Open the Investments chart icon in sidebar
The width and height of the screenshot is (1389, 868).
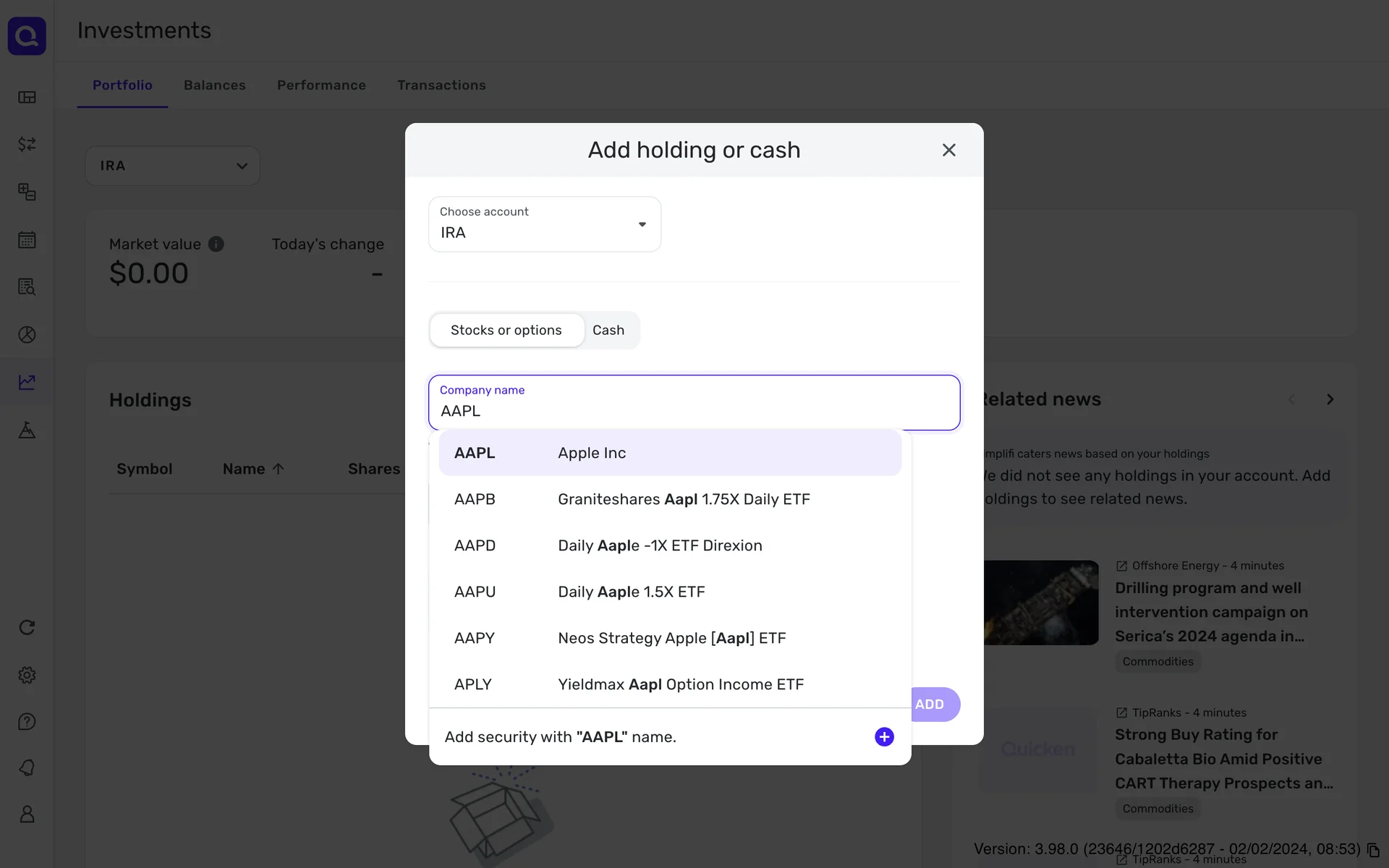27,382
